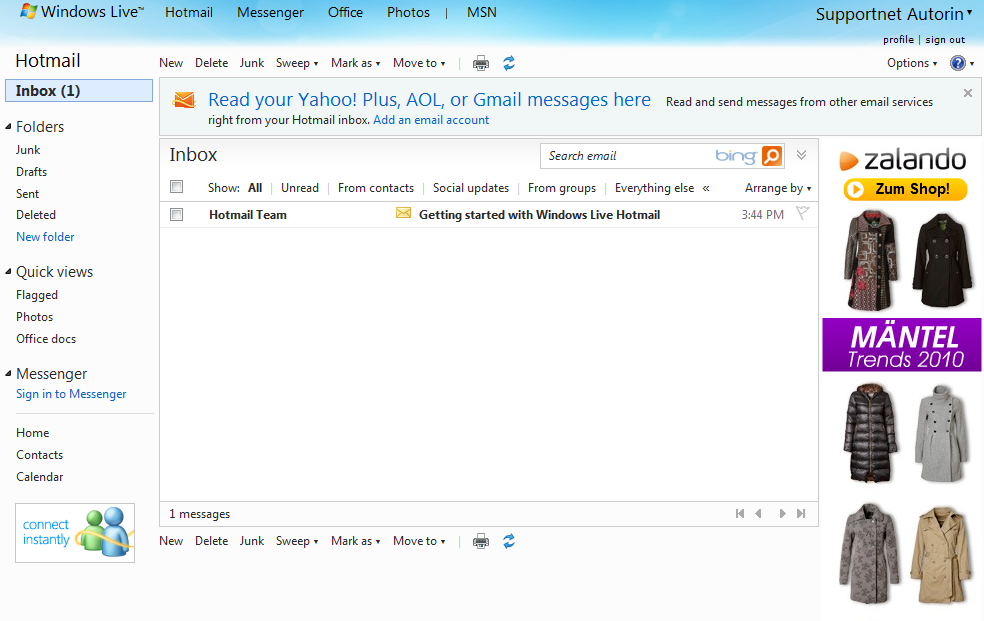Click the orange envelope icon in the Yahoo banner
984x621 pixels.
coord(184,100)
